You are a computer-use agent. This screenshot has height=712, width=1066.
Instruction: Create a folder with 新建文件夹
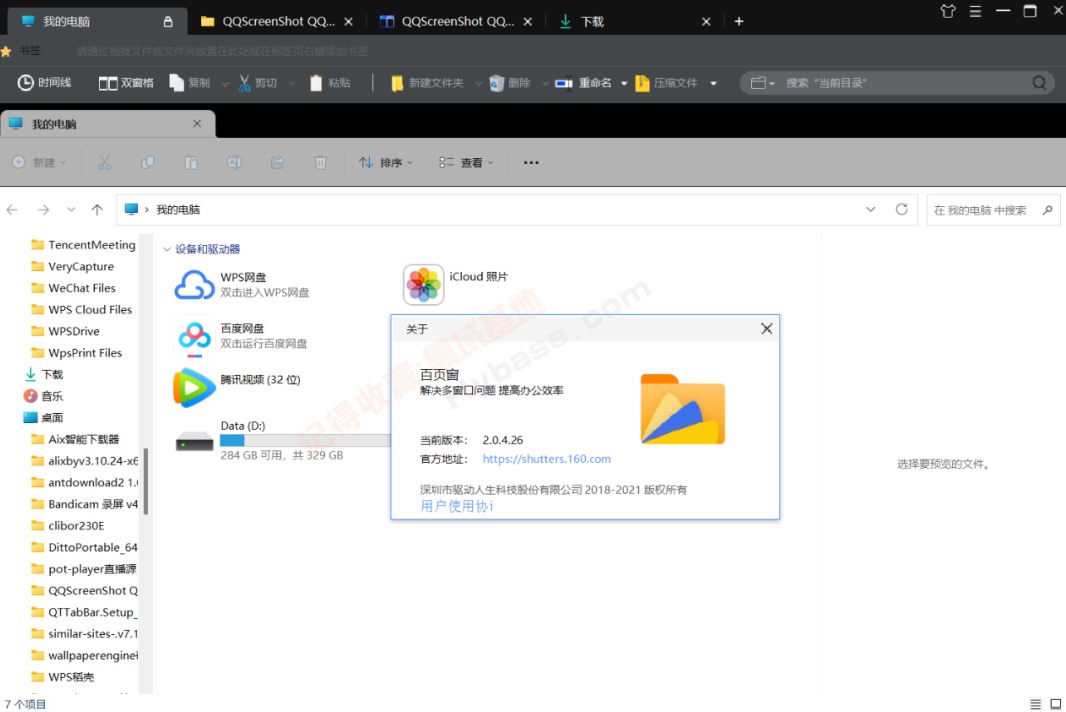point(427,82)
